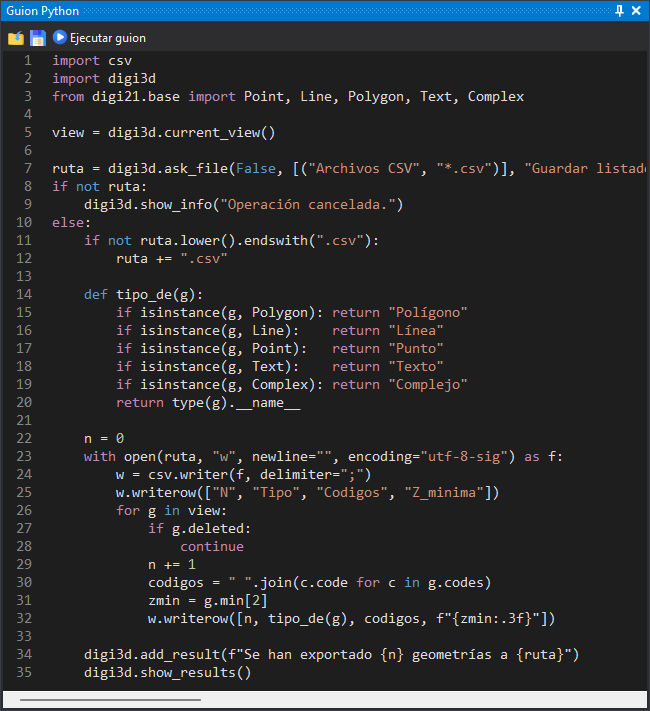Image resolution: width=650 pixels, height=711 pixels.
Task: Place cursor on 'import csv' line
Action: tap(92, 60)
